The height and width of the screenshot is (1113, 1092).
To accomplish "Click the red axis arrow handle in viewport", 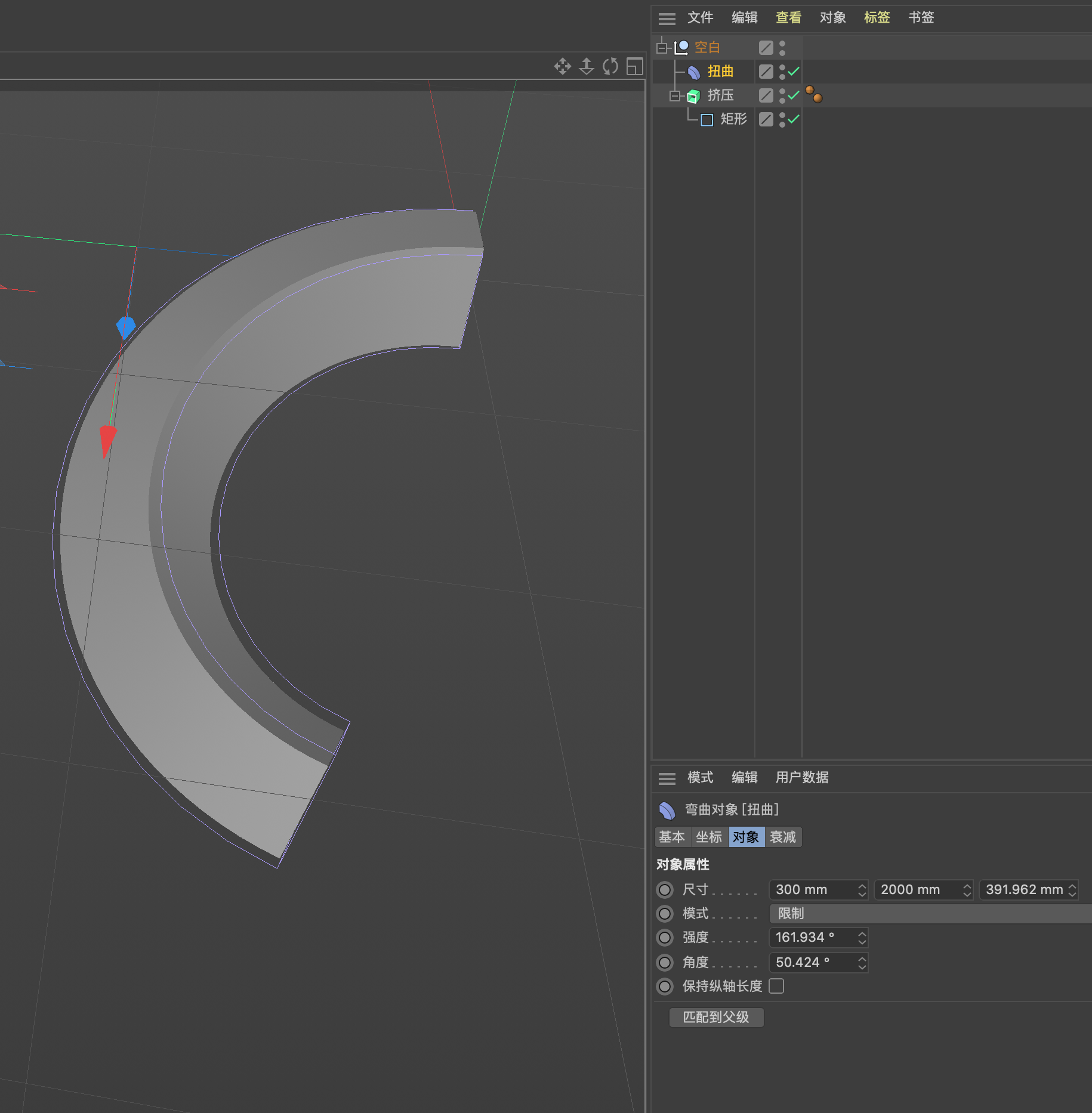I will click(x=107, y=441).
